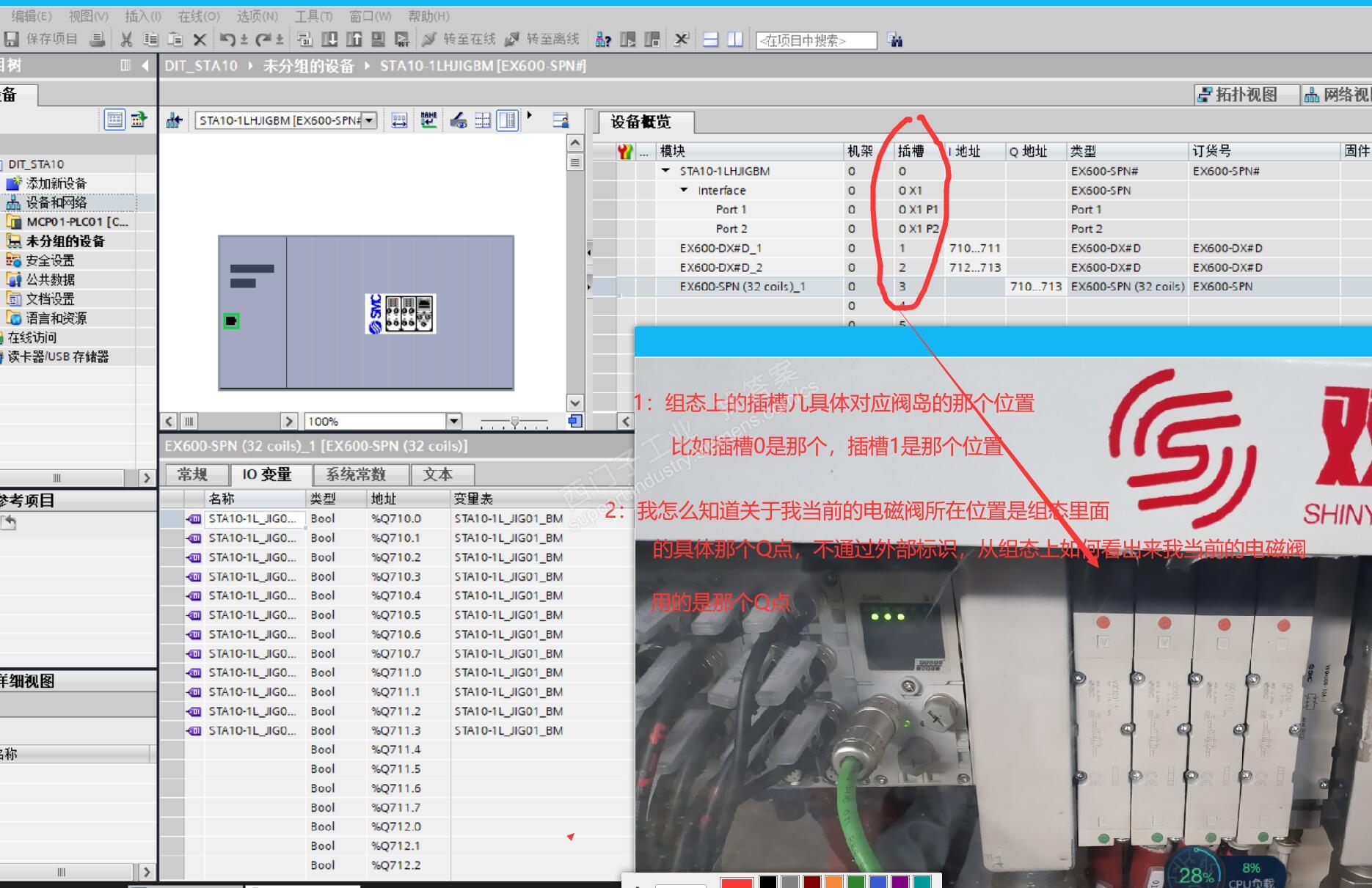Screen dimensions: 1372x888
Task: Open the 编辑(E) menu
Action: (x=32, y=16)
